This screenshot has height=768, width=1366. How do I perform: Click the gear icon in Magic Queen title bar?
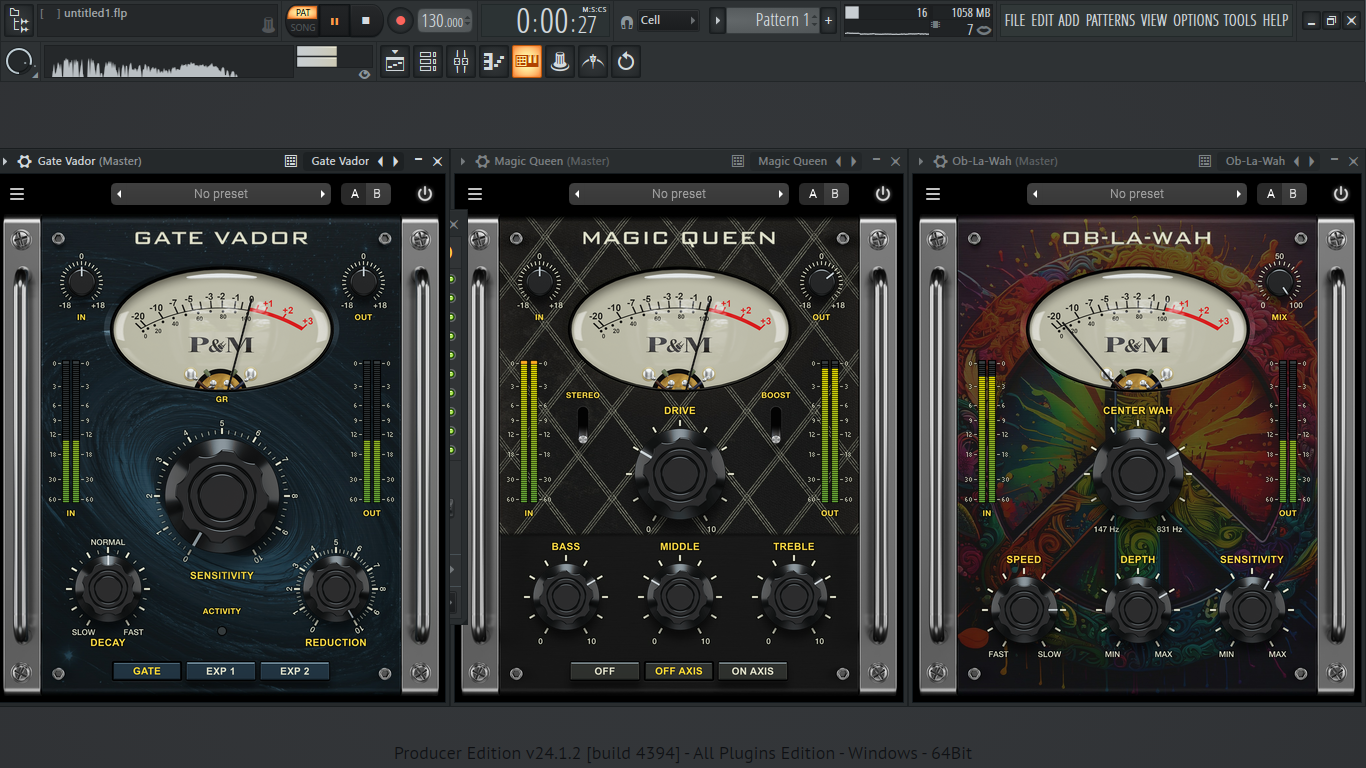point(482,161)
